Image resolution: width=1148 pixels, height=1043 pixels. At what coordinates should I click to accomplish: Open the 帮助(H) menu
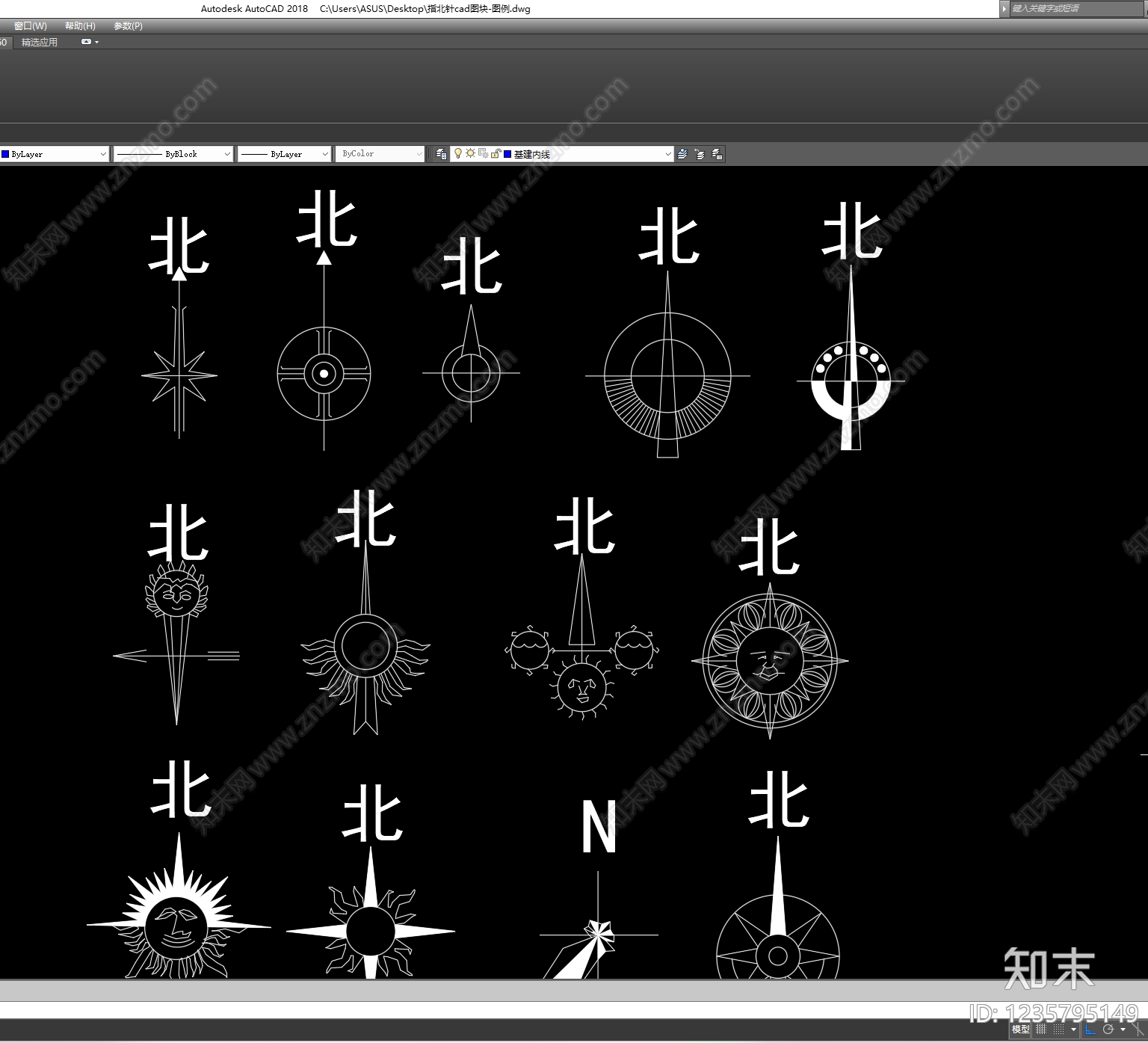tap(80, 26)
